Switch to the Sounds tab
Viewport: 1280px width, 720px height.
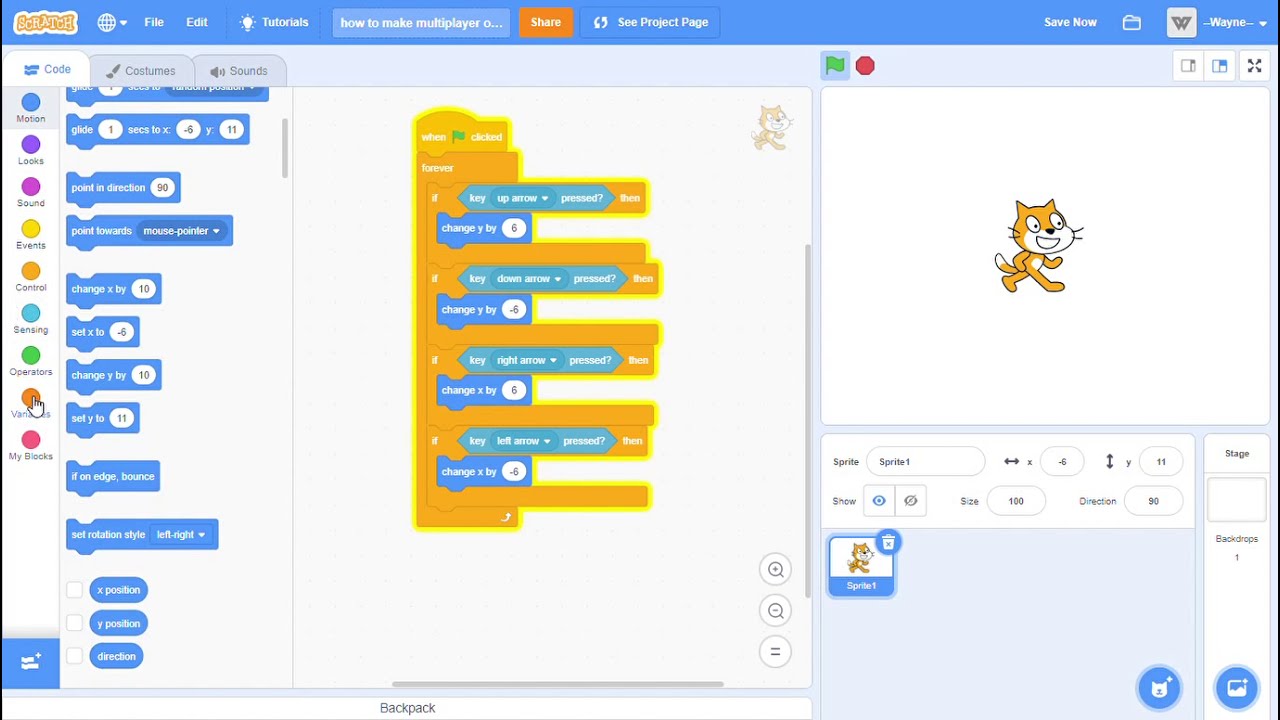[x=238, y=71]
